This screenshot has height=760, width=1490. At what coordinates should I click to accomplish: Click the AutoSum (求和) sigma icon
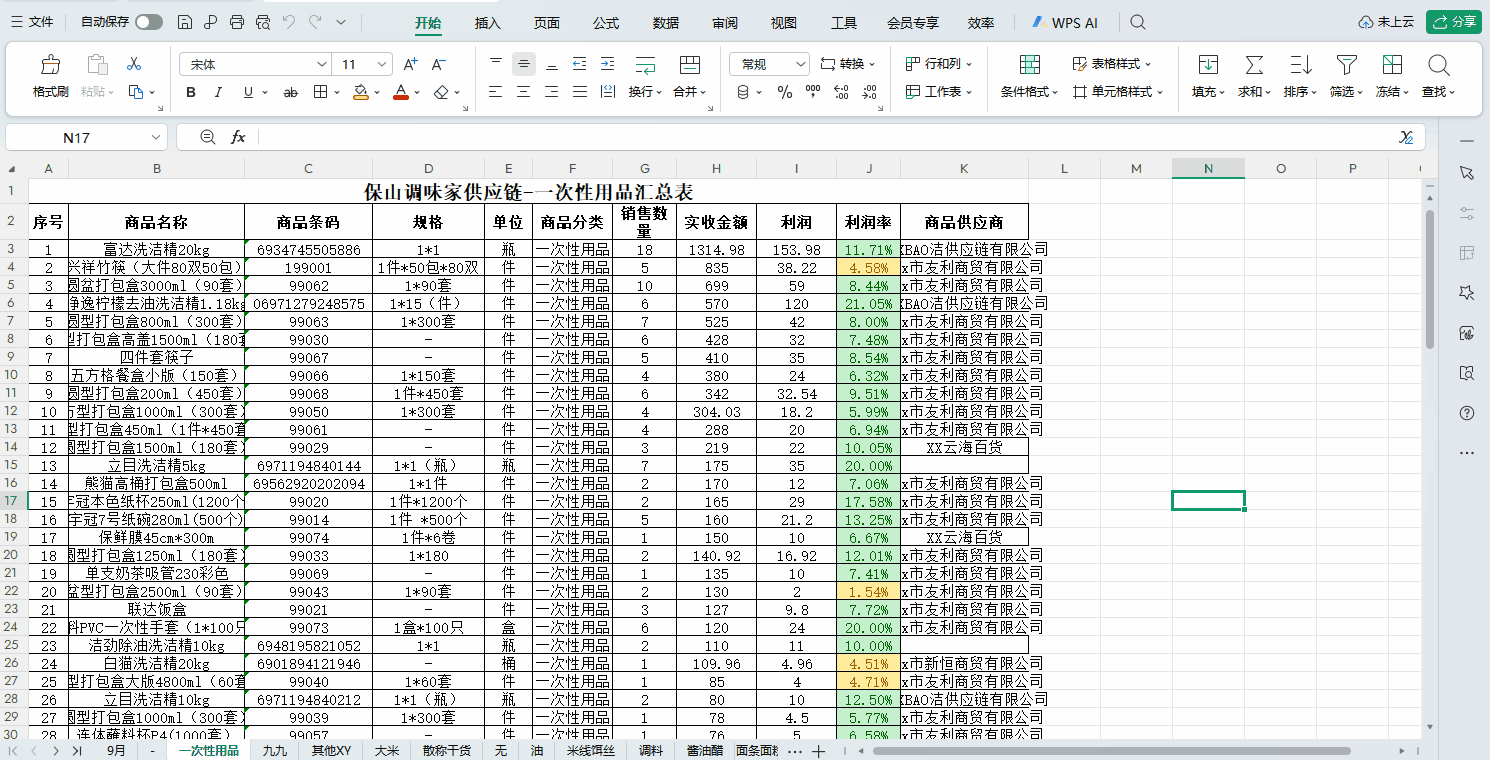pos(1254,65)
